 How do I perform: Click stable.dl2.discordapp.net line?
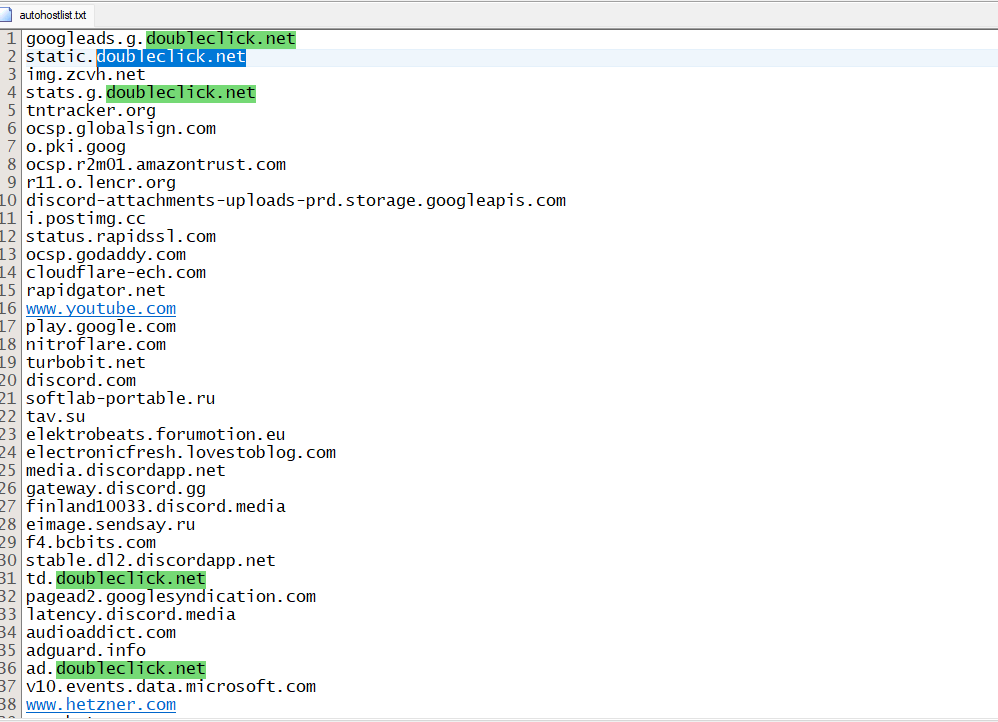tap(151, 561)
